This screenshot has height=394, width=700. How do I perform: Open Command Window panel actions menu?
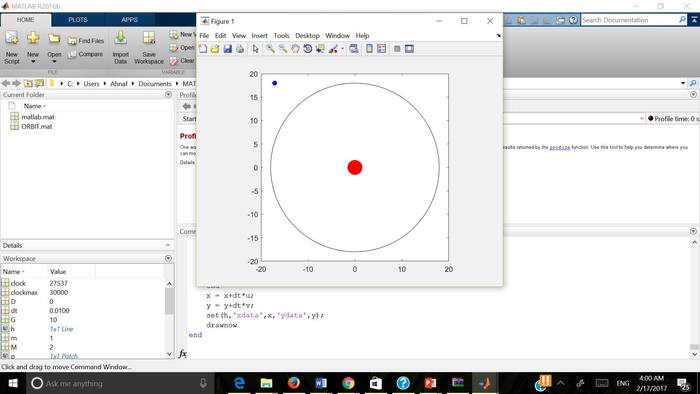[693, 231]
